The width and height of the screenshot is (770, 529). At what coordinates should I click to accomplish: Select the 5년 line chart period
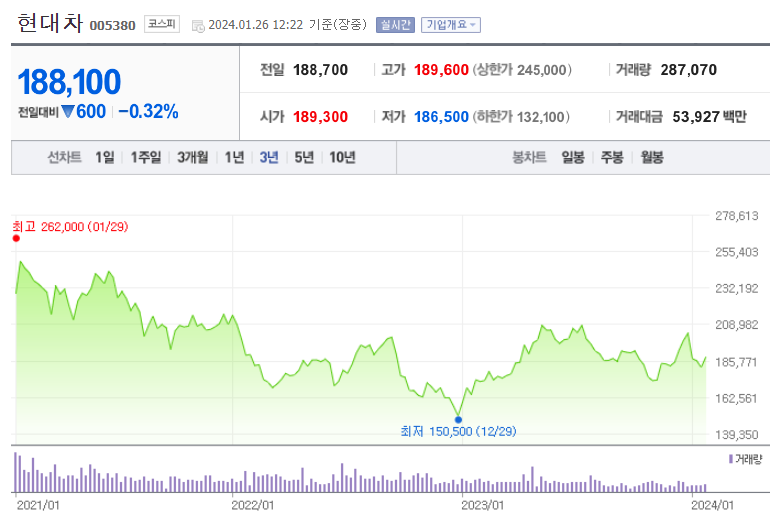tap(304, 157)
